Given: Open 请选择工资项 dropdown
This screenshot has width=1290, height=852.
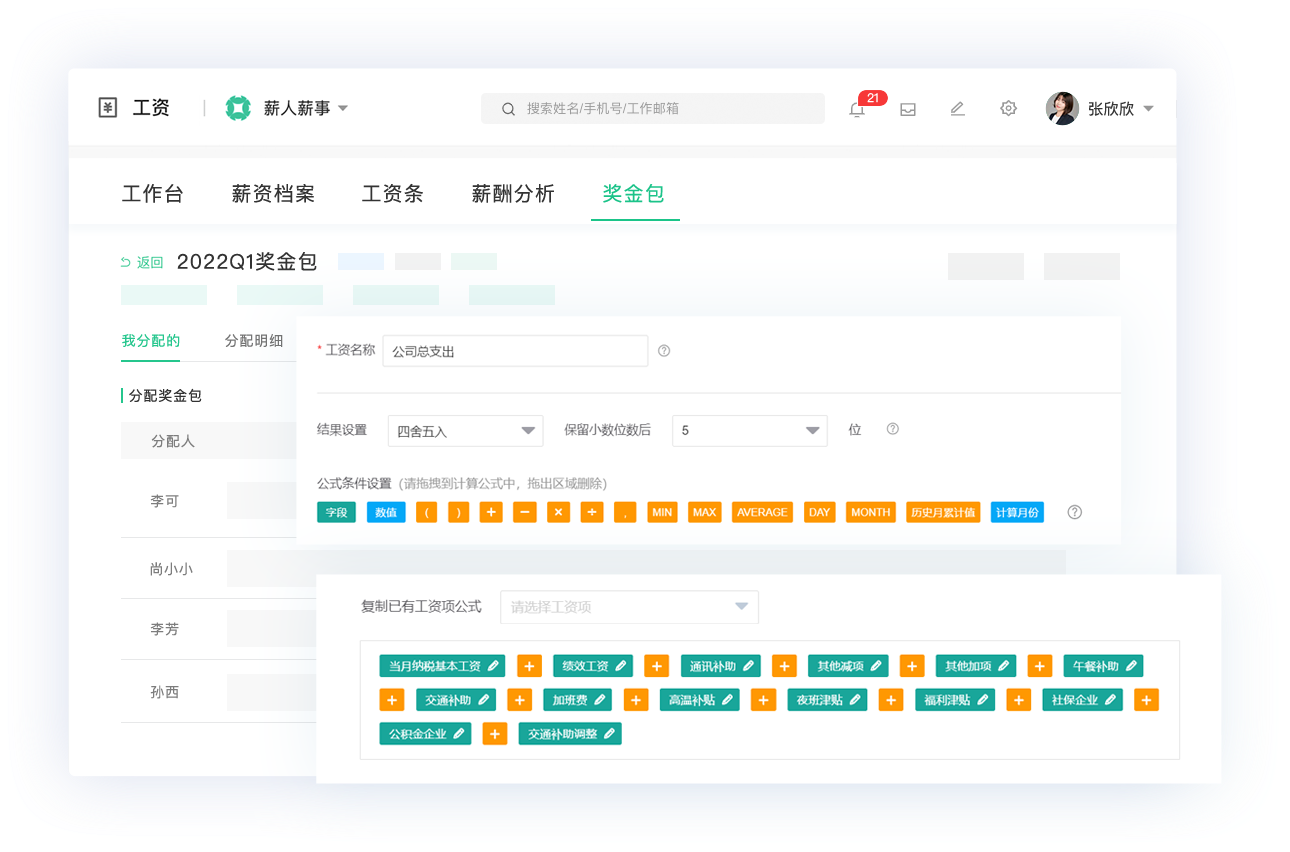Looking at the screenshot, I should click(x=628, y=607).
